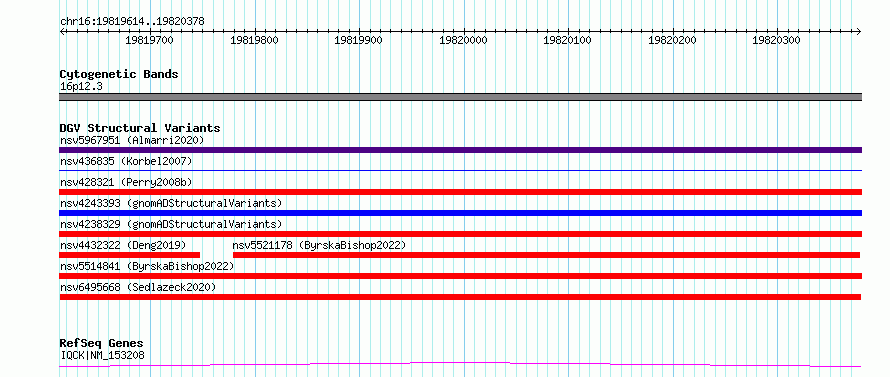Open variant nsv436835 (Korbel2007) label

pyautogui.click(x=126, y=161)
